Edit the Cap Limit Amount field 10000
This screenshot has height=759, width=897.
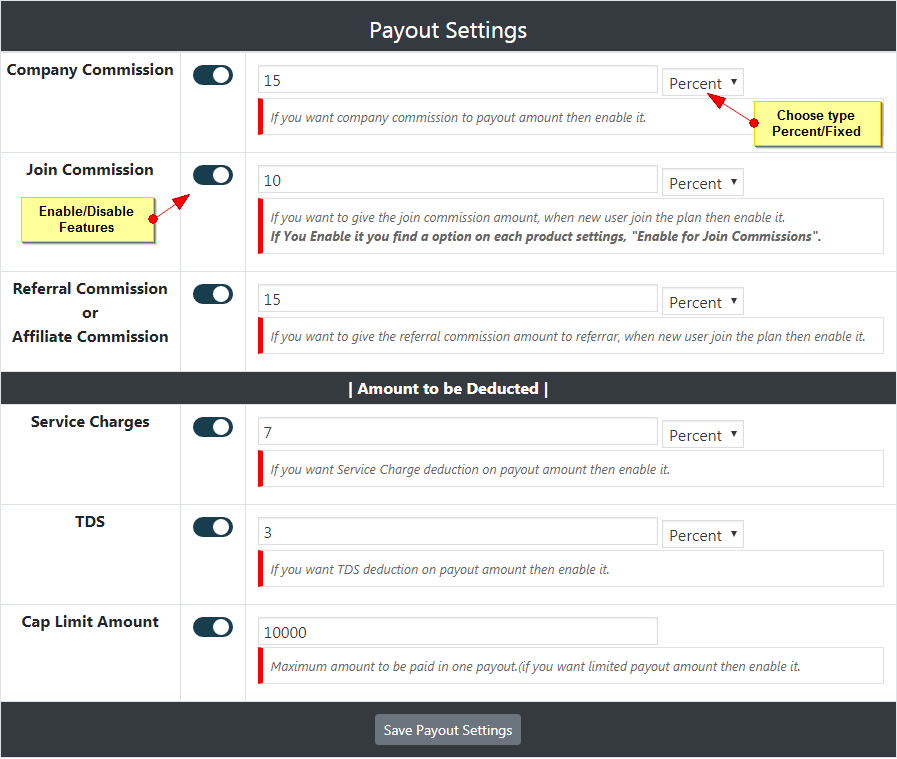point(457,631)
